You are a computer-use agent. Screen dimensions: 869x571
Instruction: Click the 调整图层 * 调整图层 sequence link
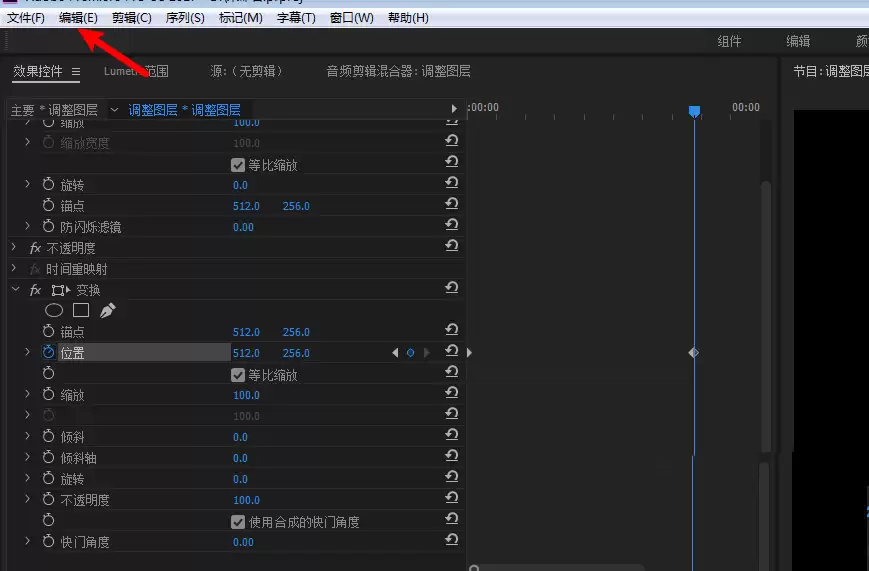(x=185, y=110)
